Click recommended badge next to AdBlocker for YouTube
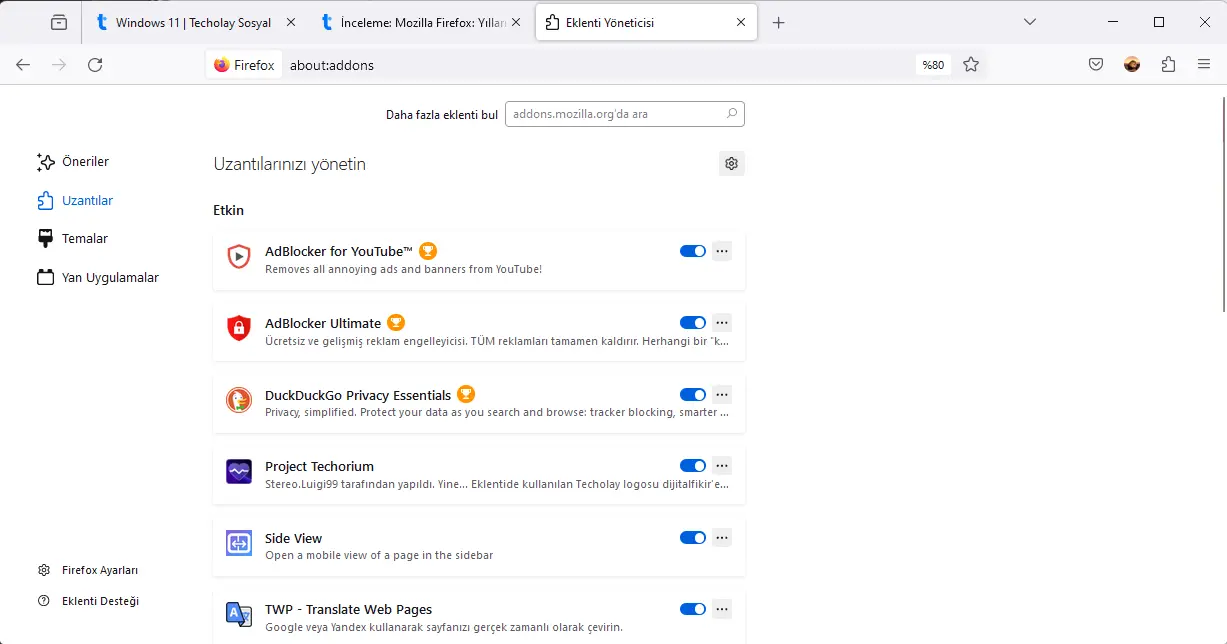The image size is (1227, 644). click(428, 251)
